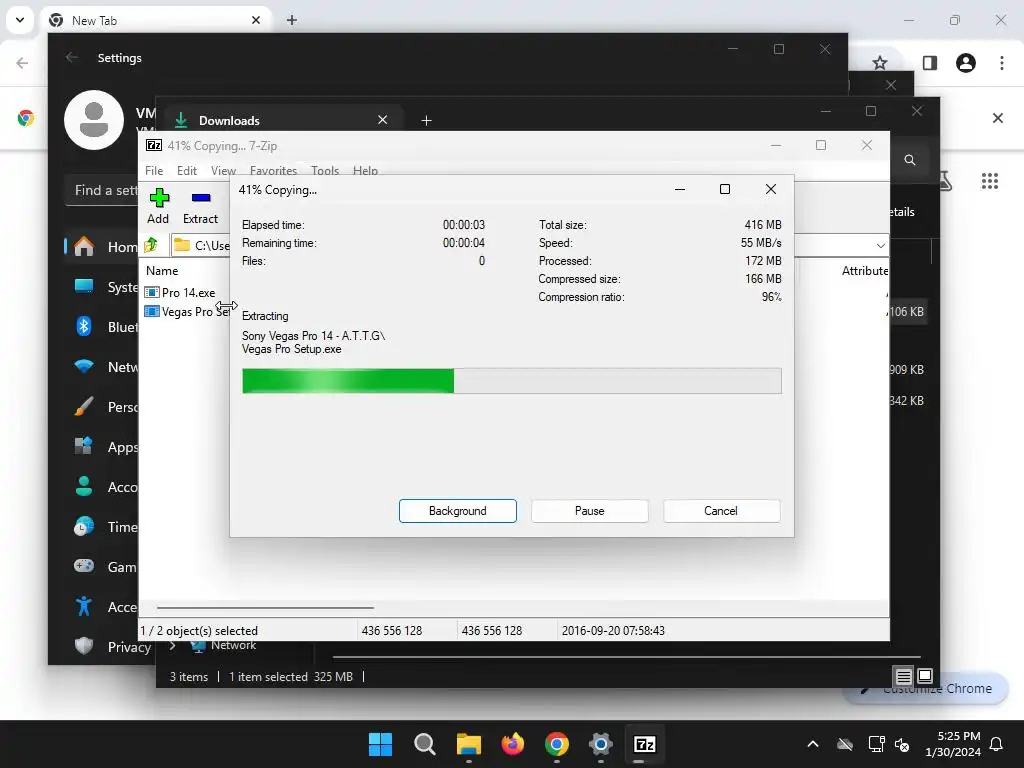
Task: Click the Extract toolbar icon in 7-Zip
Action: tap(200, 206)
